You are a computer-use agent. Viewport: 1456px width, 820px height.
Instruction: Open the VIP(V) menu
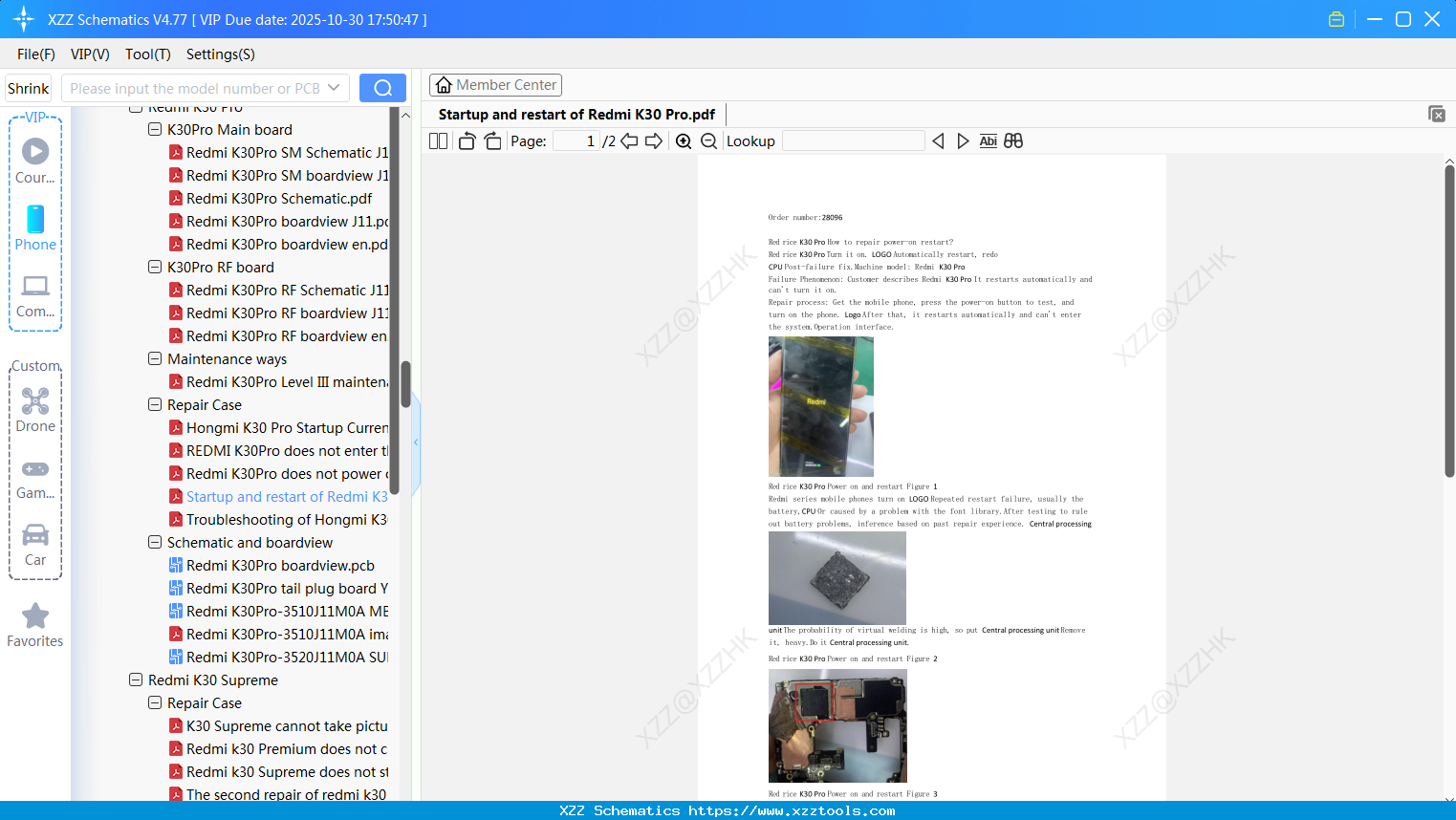tap(90, 54)
